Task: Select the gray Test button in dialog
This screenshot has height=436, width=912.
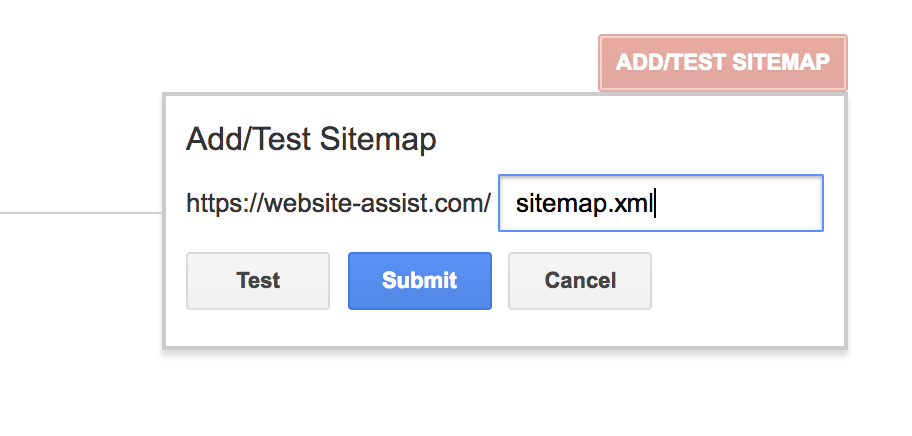Action: 257,281
